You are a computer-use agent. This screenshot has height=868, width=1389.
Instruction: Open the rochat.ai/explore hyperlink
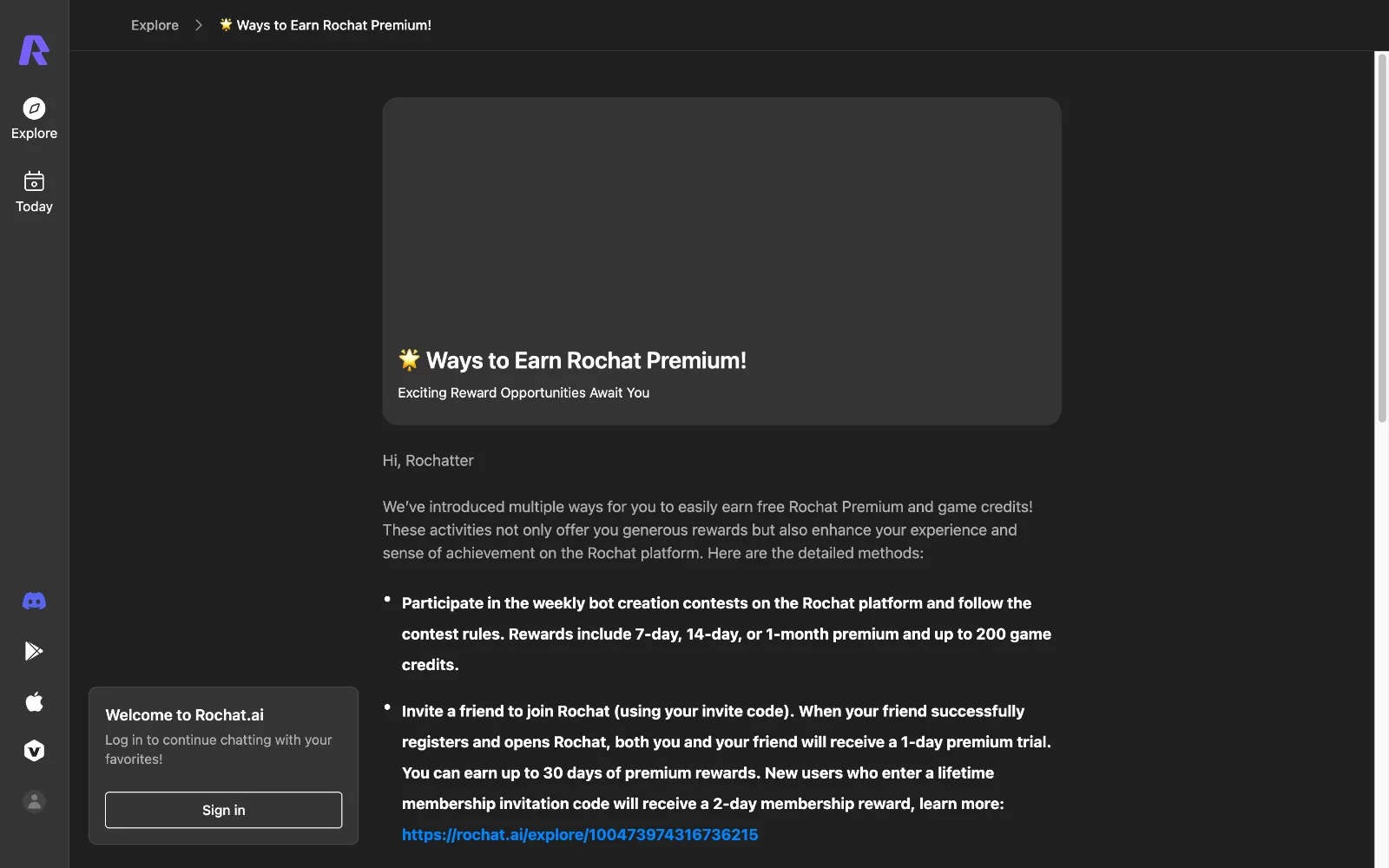(x=580, y=834)
